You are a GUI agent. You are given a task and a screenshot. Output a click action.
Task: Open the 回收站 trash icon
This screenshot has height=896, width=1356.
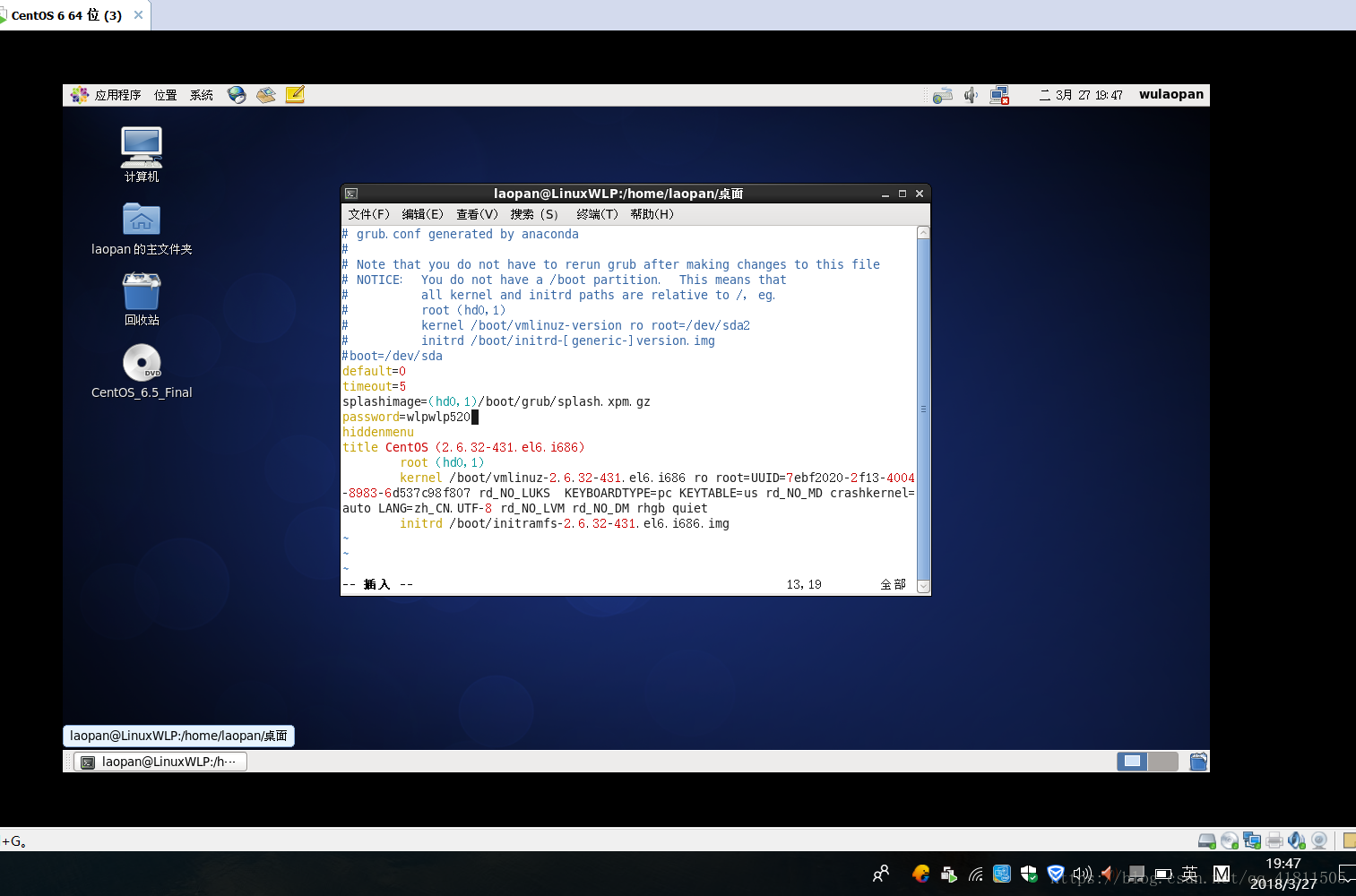[x=142, y=300]
